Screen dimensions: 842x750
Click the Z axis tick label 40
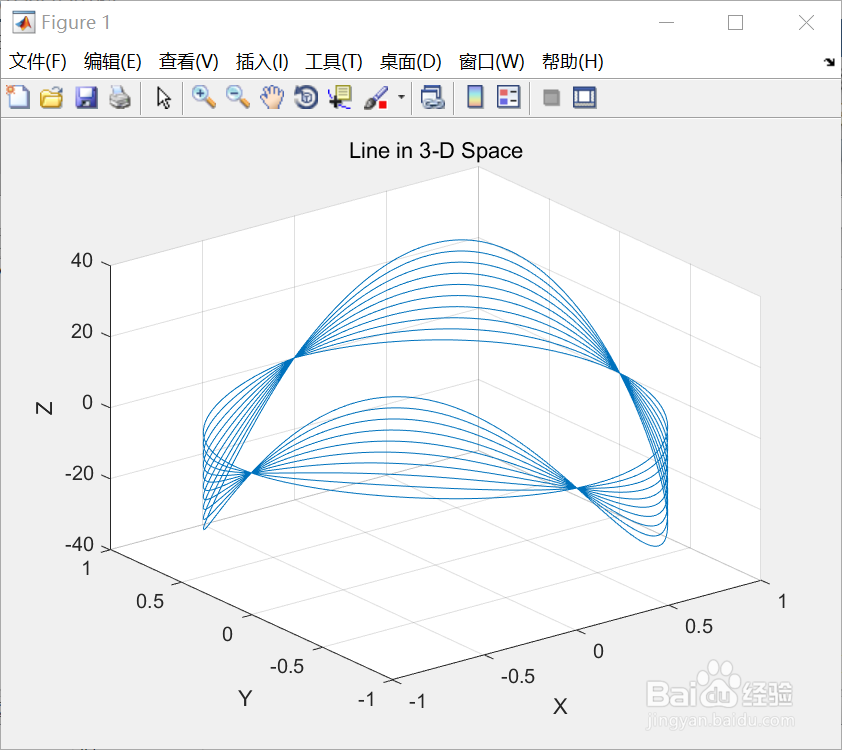pyautogui.click(x=82, y=260)
